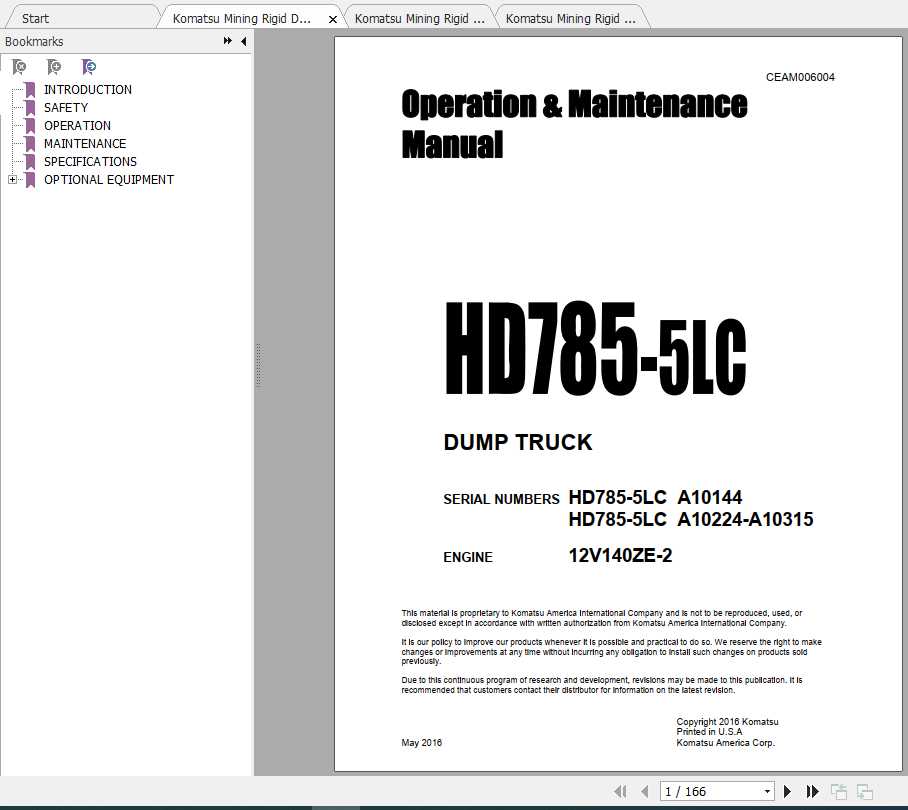Navigate to the MAINTENANCE bookmark
This screenshot has width=908, height=810.
pyautogui.click(x=85, y=144)
